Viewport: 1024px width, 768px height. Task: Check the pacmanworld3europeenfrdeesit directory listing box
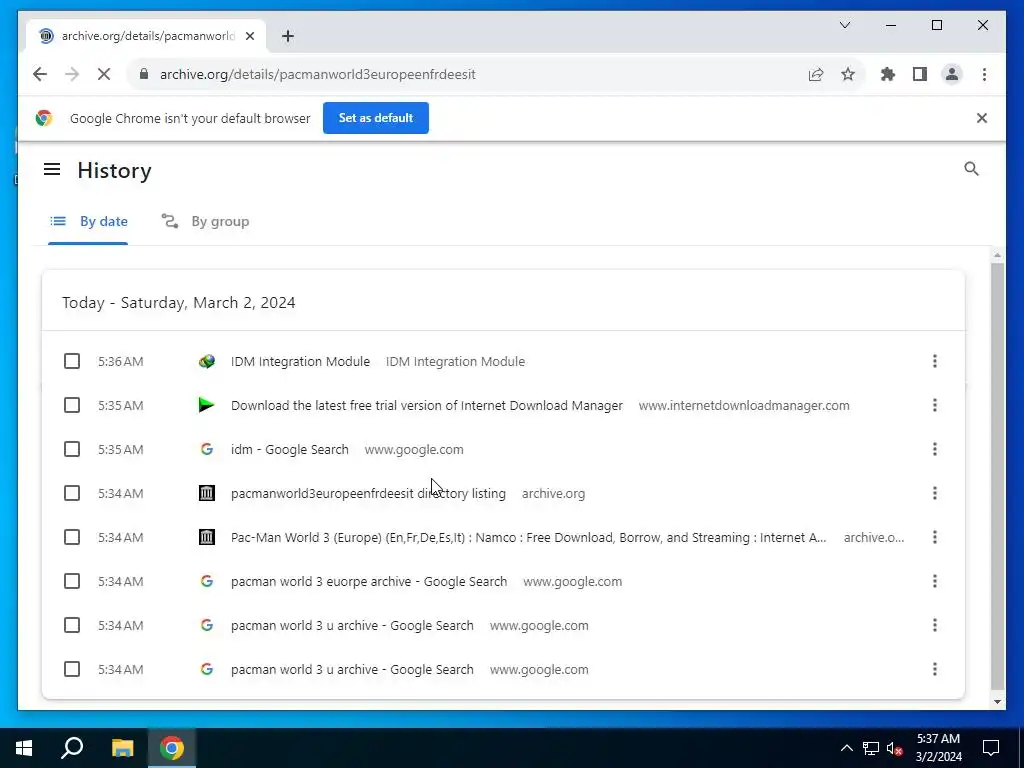click(72, 493)
